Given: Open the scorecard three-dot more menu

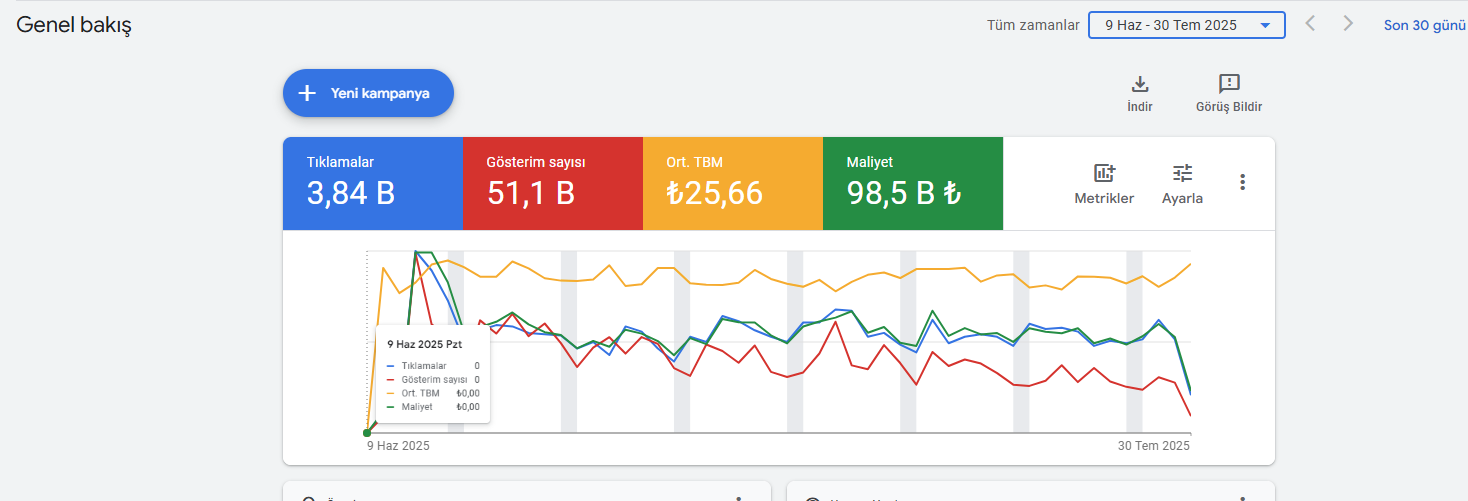Looking at the screenshot, I should point(1242,182).
